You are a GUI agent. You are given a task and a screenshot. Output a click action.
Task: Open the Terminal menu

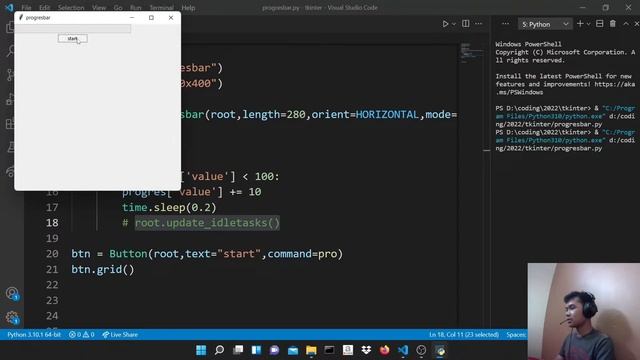click(161, 8)
